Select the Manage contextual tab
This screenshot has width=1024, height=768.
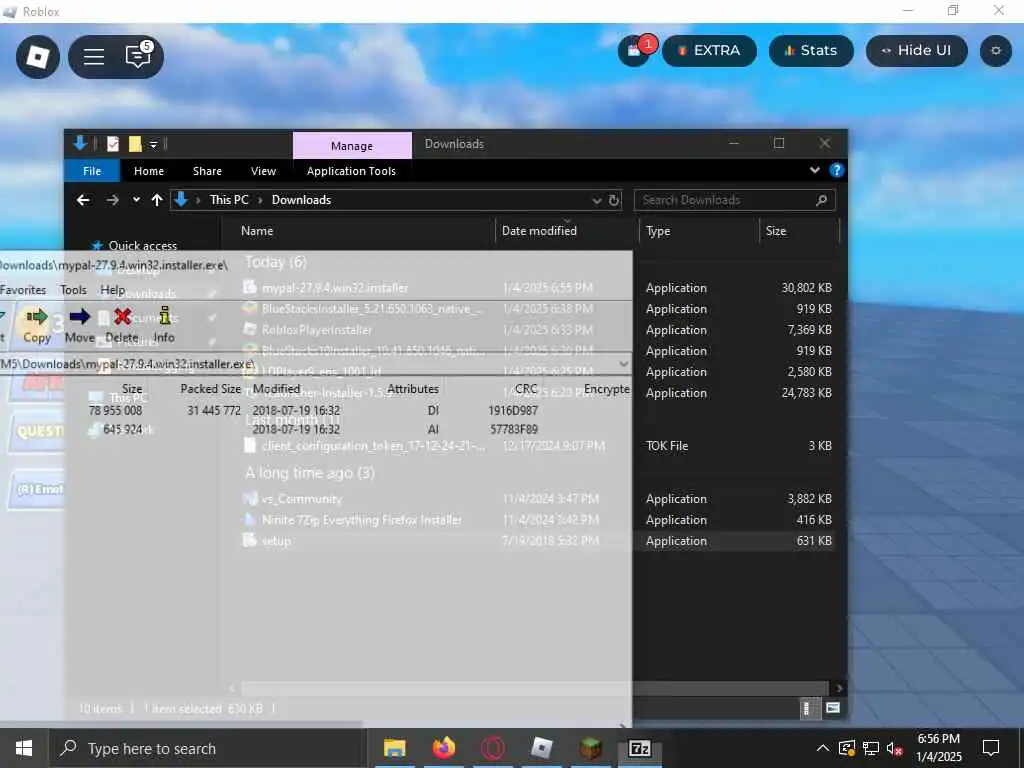[x=352, y=146]
